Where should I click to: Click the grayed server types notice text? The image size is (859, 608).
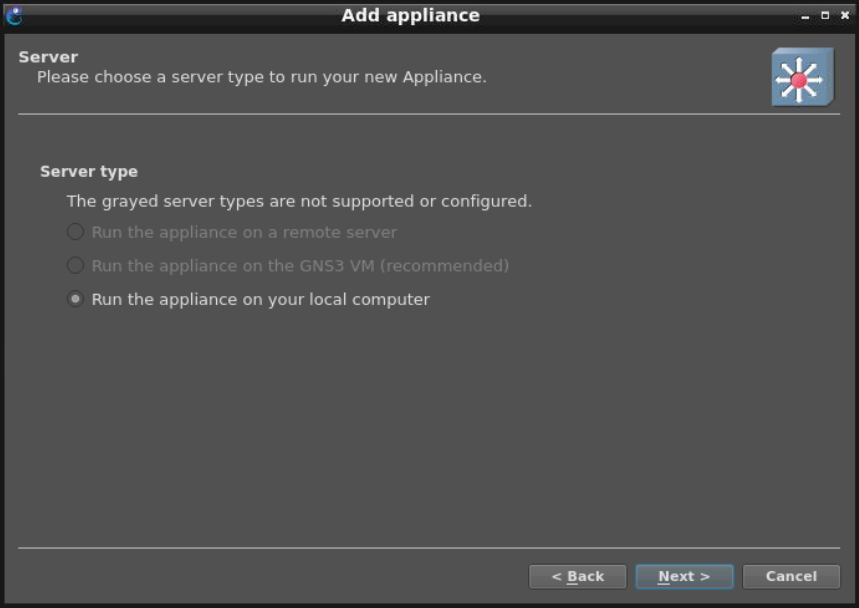pos(299,201)
